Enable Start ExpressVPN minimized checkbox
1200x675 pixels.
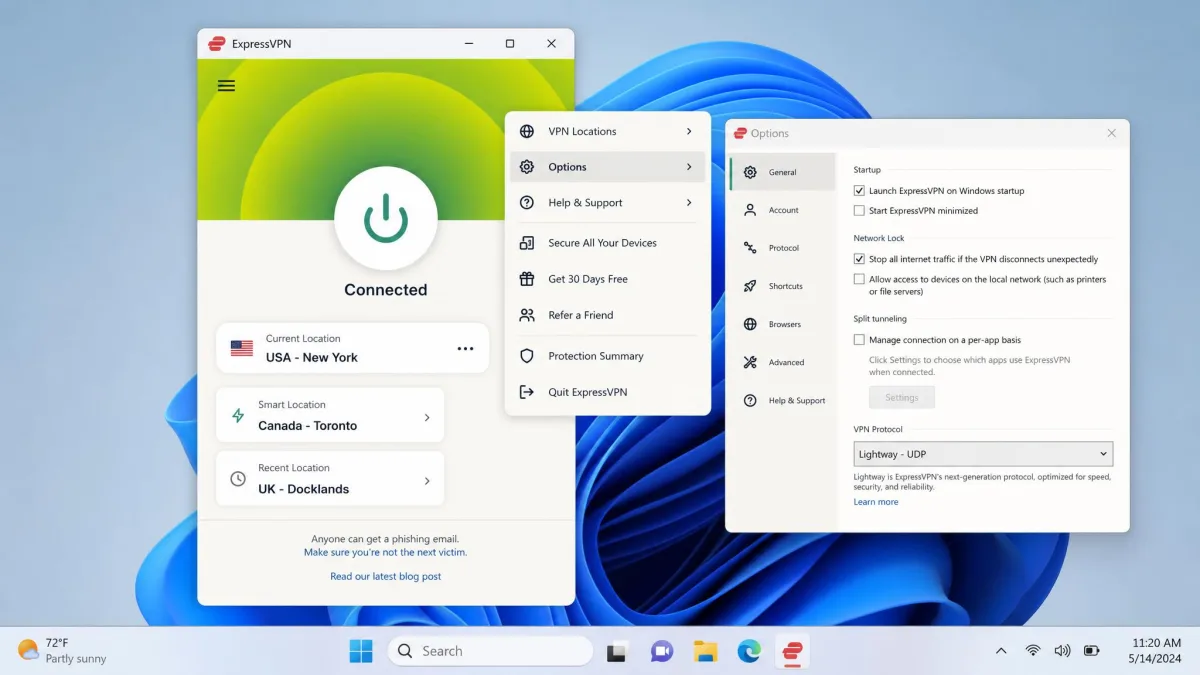[859, 211]
